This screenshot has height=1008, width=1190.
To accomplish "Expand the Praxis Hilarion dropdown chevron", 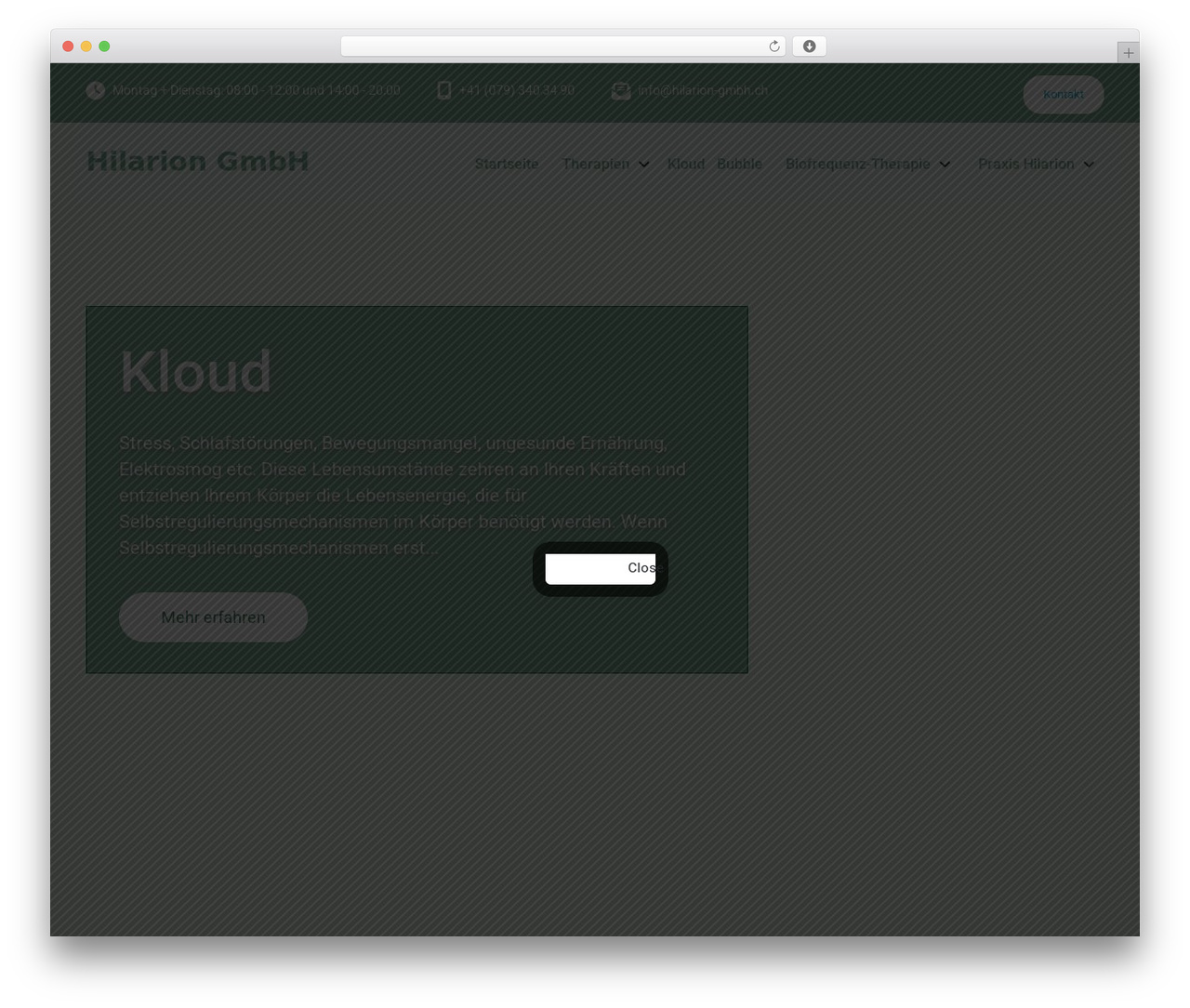I will click(x=1089, y=165).
